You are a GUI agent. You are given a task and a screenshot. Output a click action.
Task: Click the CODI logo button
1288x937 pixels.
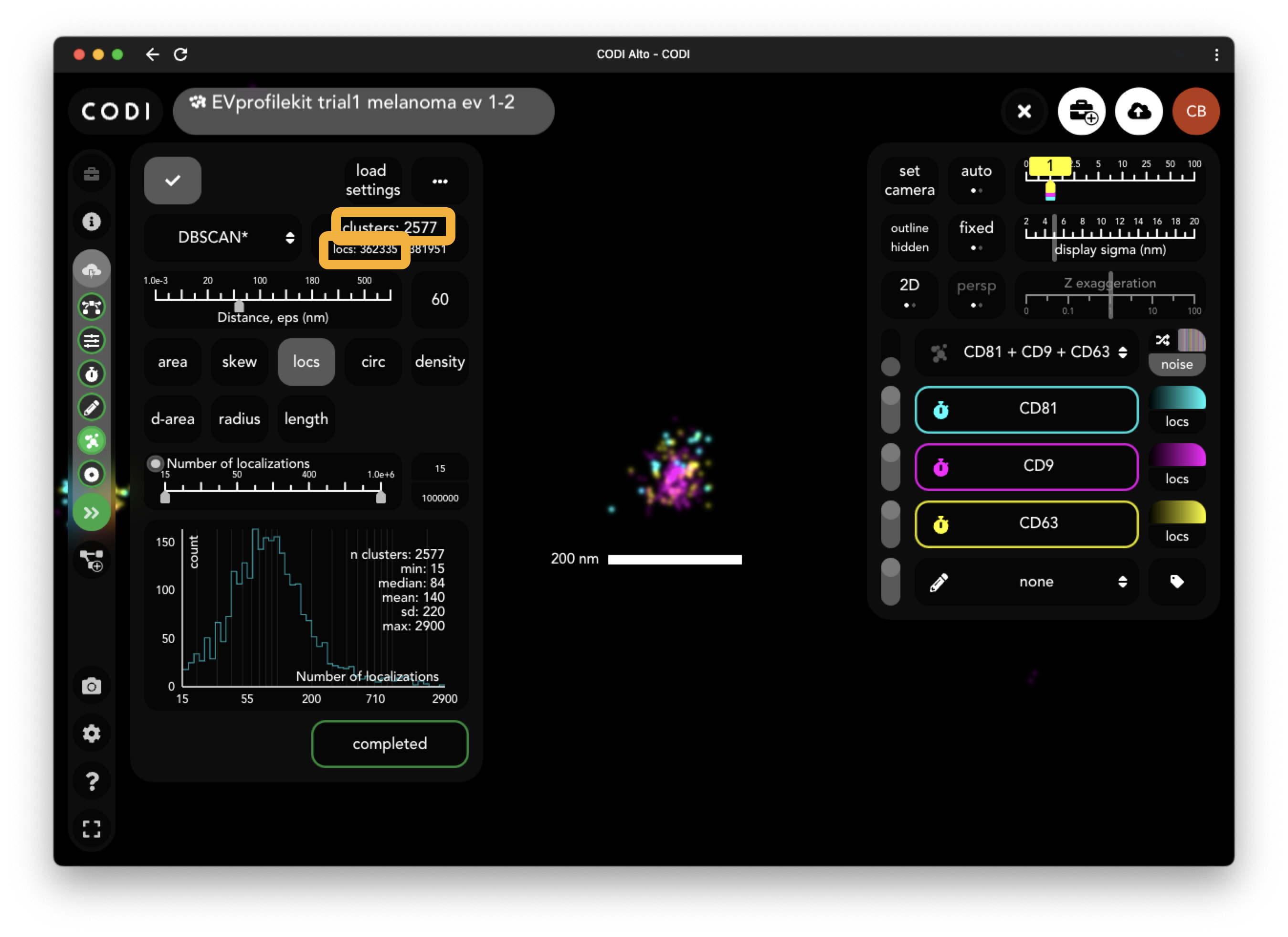(116, 111)
